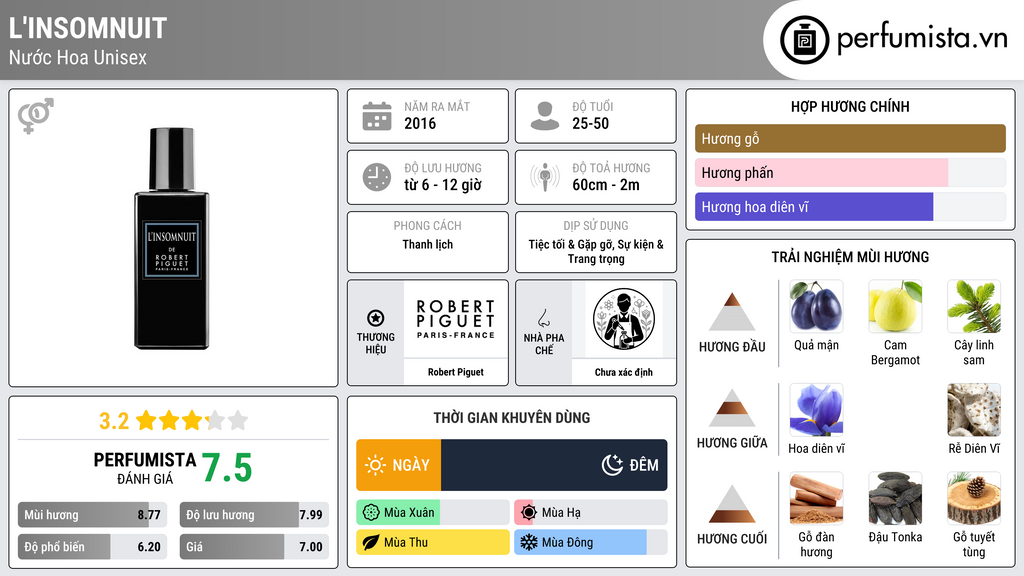Click the launch year value 2016

[x=420, y=123]
